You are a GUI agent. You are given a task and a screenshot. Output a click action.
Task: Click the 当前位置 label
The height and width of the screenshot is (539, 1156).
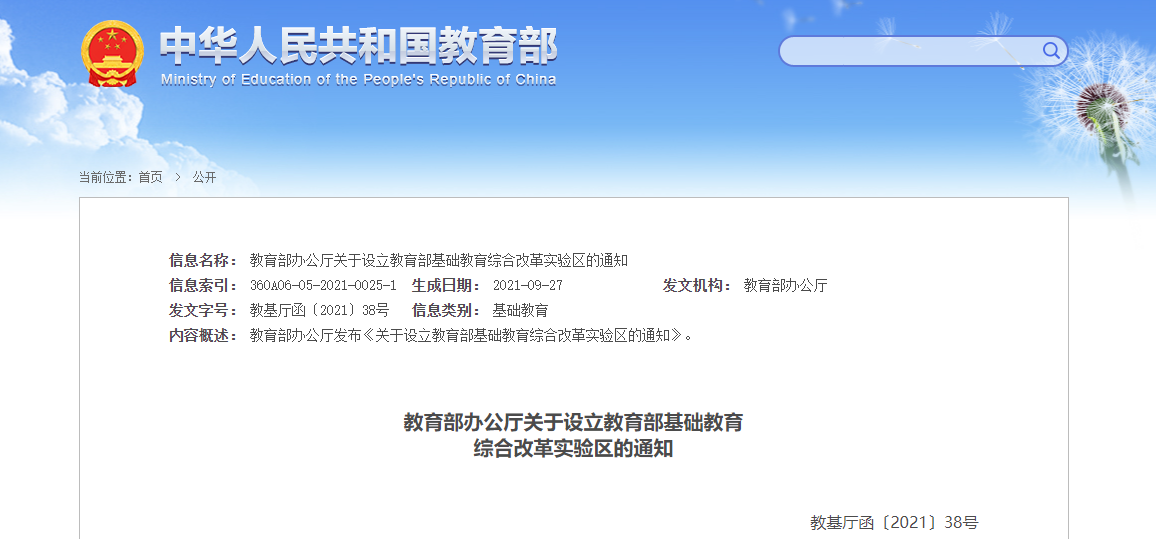pos(104,178)
